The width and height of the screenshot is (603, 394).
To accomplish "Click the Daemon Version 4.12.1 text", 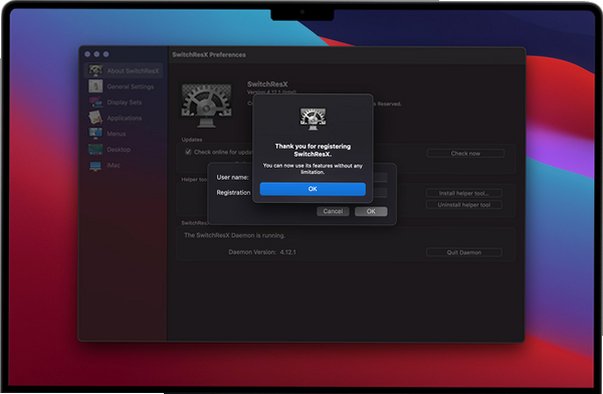I will coord(262,252).
